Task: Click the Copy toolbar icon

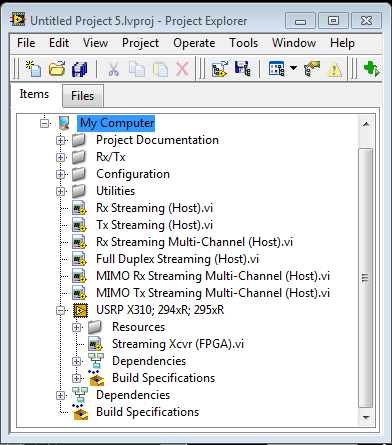Action: [137, 69]
